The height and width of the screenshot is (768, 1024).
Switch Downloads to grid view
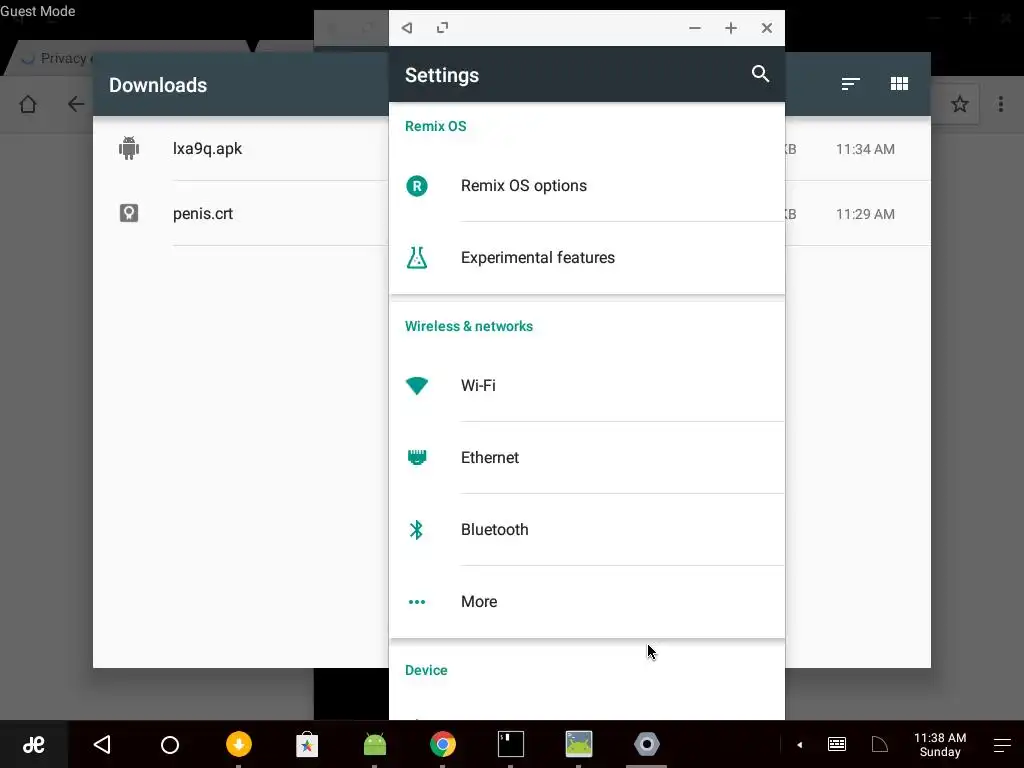tap(899, 84)
